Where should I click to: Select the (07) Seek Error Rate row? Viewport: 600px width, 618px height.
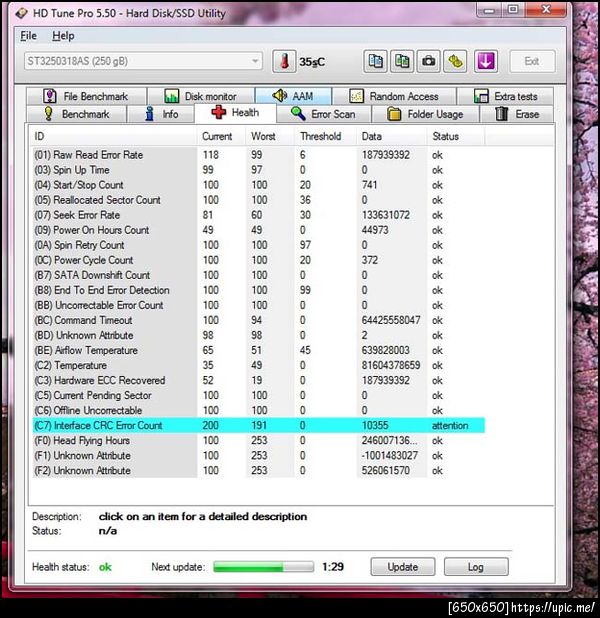click(259, 215)
